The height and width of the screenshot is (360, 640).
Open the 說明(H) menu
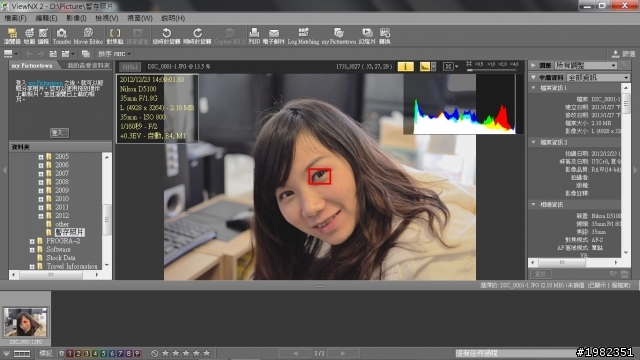pyautogui.click(x=173, y=18)
